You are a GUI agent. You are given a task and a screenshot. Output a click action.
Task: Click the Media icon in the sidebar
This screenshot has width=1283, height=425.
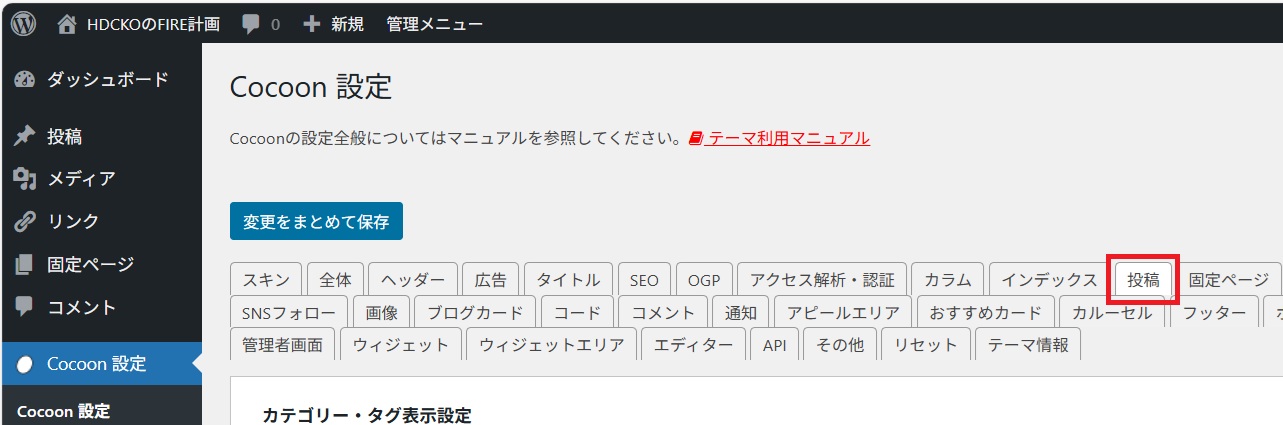[25, 178]
